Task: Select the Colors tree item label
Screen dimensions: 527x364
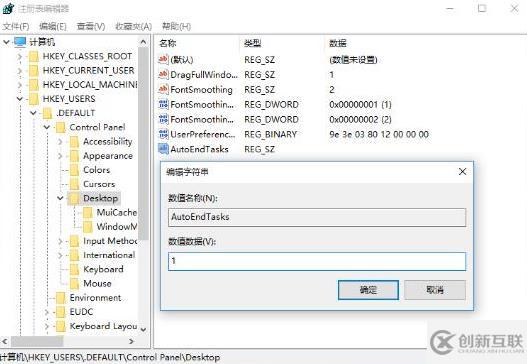Action: click(96, 170)
